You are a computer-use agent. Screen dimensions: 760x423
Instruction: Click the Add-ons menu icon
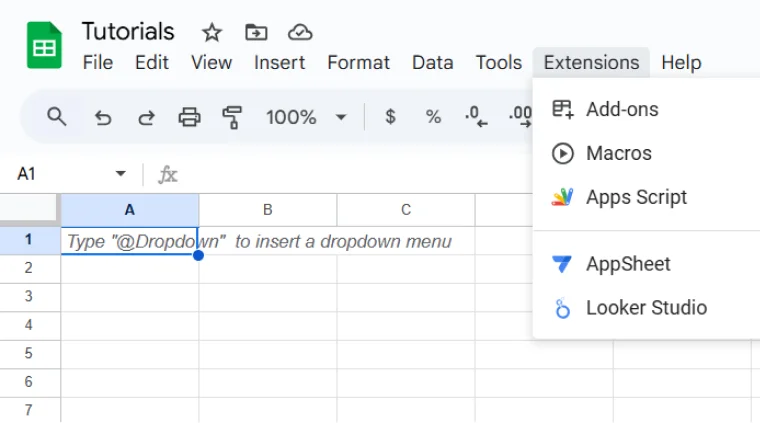point(563,110)
